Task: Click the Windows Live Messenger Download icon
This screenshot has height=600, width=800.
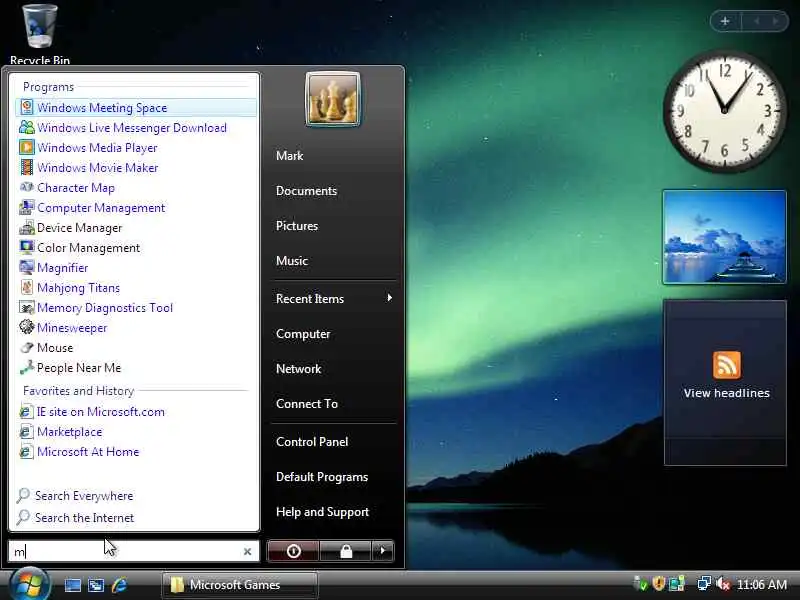Action: [x=27, y=128]
